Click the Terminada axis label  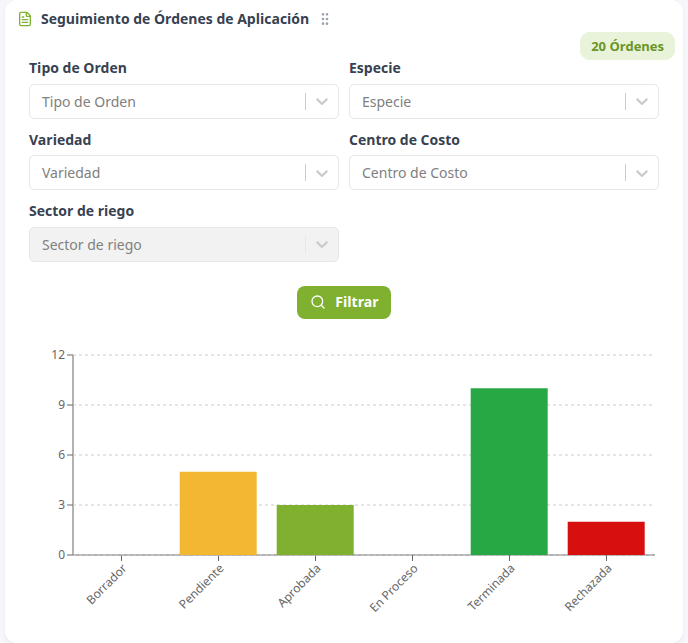click(491, 588)
